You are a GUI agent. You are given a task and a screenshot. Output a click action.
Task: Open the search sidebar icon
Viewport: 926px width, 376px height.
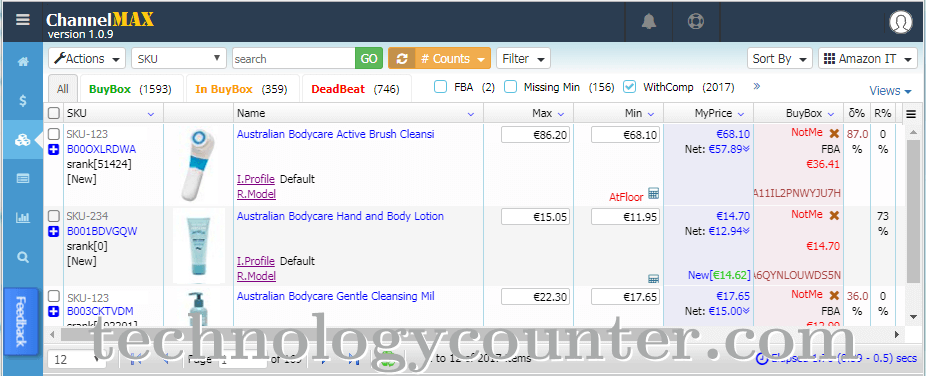click(22, 257)
